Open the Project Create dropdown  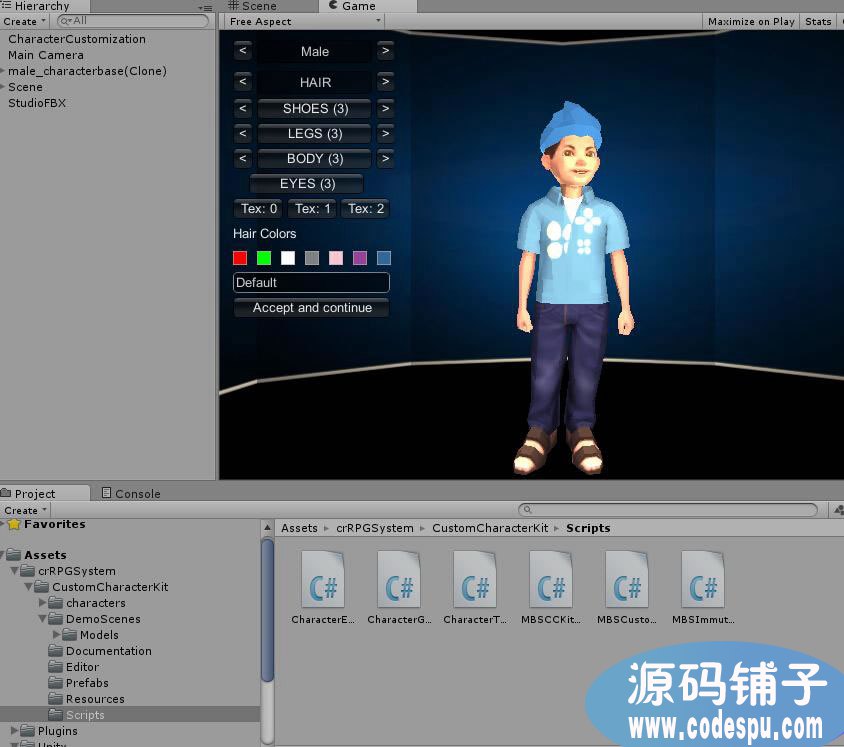25,510
